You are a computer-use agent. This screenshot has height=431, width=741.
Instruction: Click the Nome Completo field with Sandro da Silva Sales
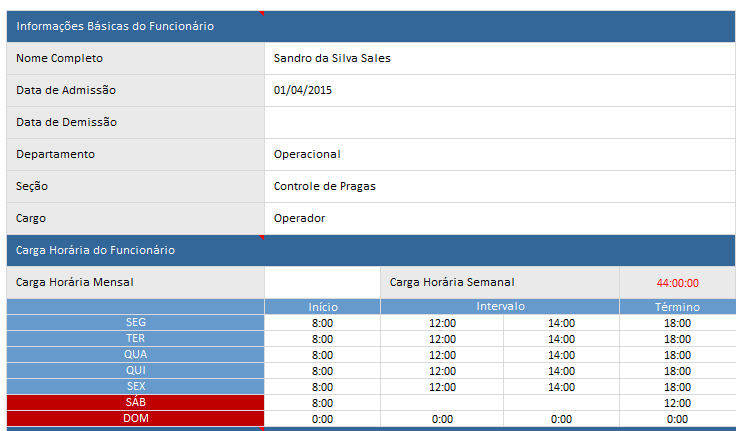(499, 58)
